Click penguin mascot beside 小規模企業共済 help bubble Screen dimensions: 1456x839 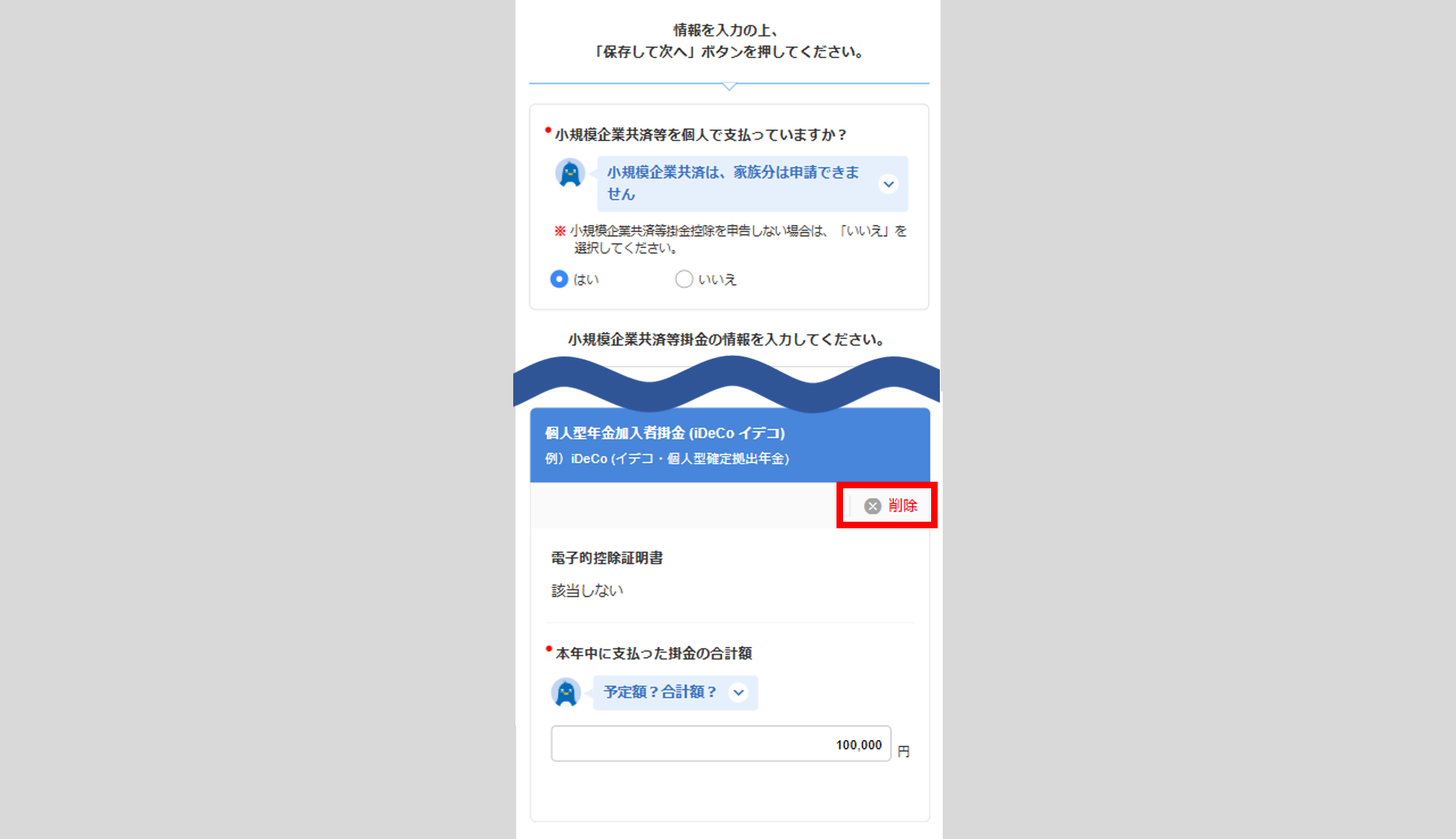pyautogui.click(x=570, y=174)
